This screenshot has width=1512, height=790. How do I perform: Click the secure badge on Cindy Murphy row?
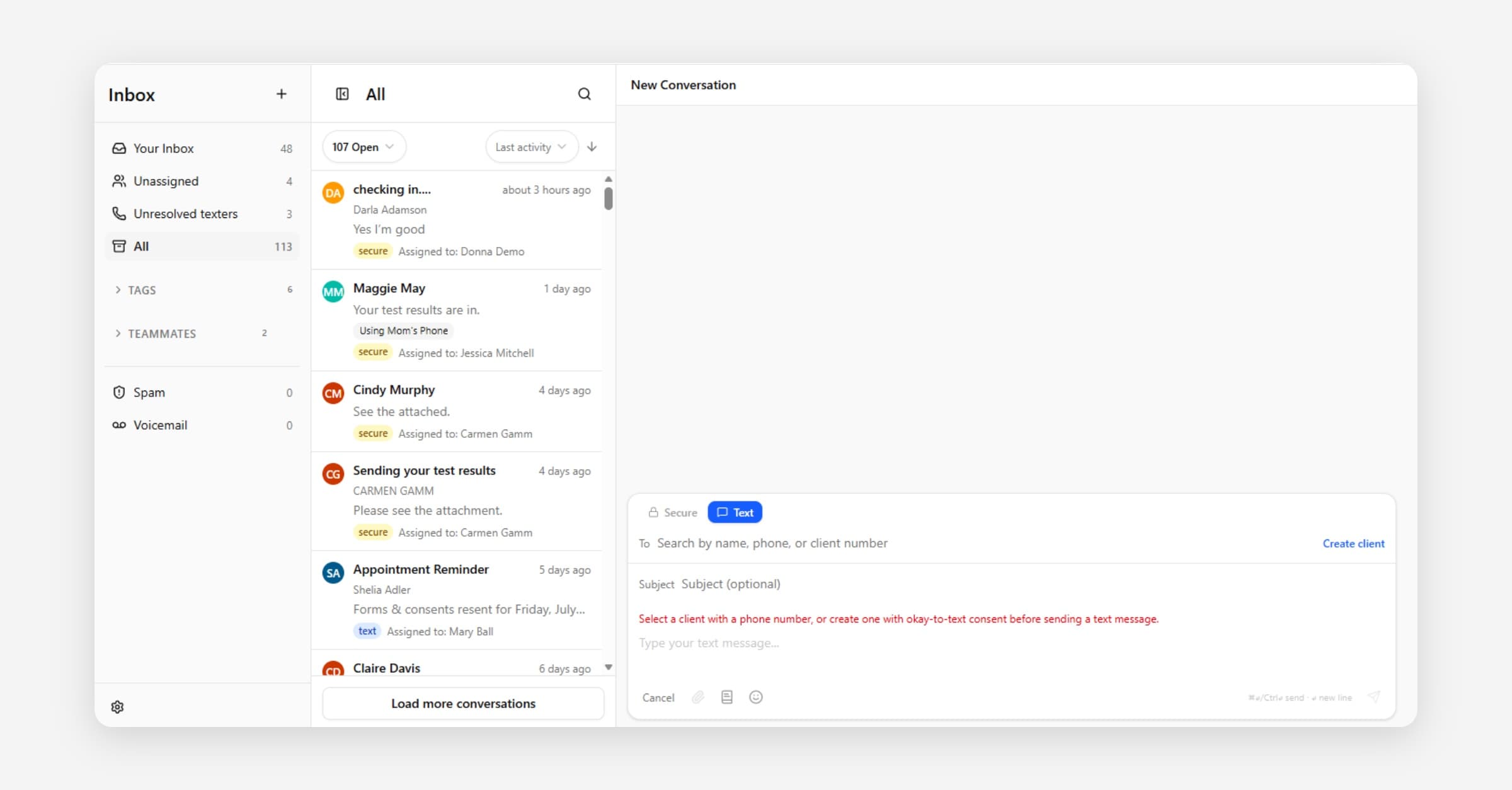373,433
